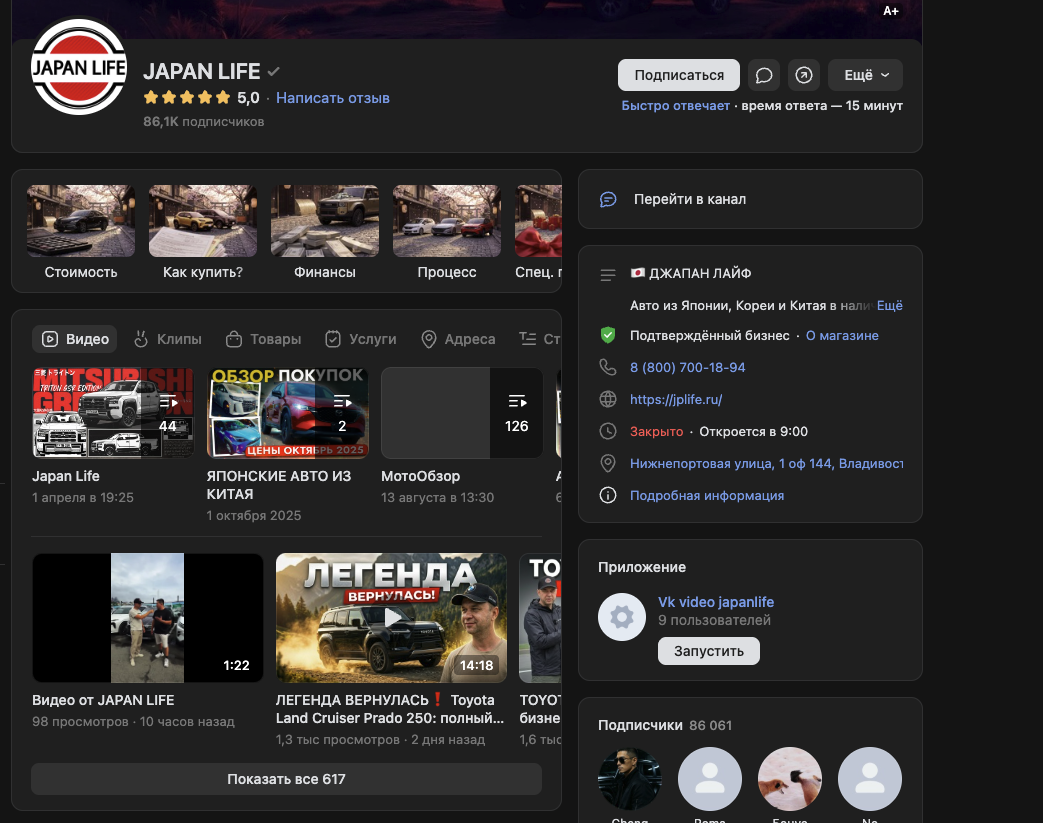Image resolution: width=1043 pixels, height=823 pixels.
Task: Click the МотоОбзор playlist title
Action: tap(420, 476)
